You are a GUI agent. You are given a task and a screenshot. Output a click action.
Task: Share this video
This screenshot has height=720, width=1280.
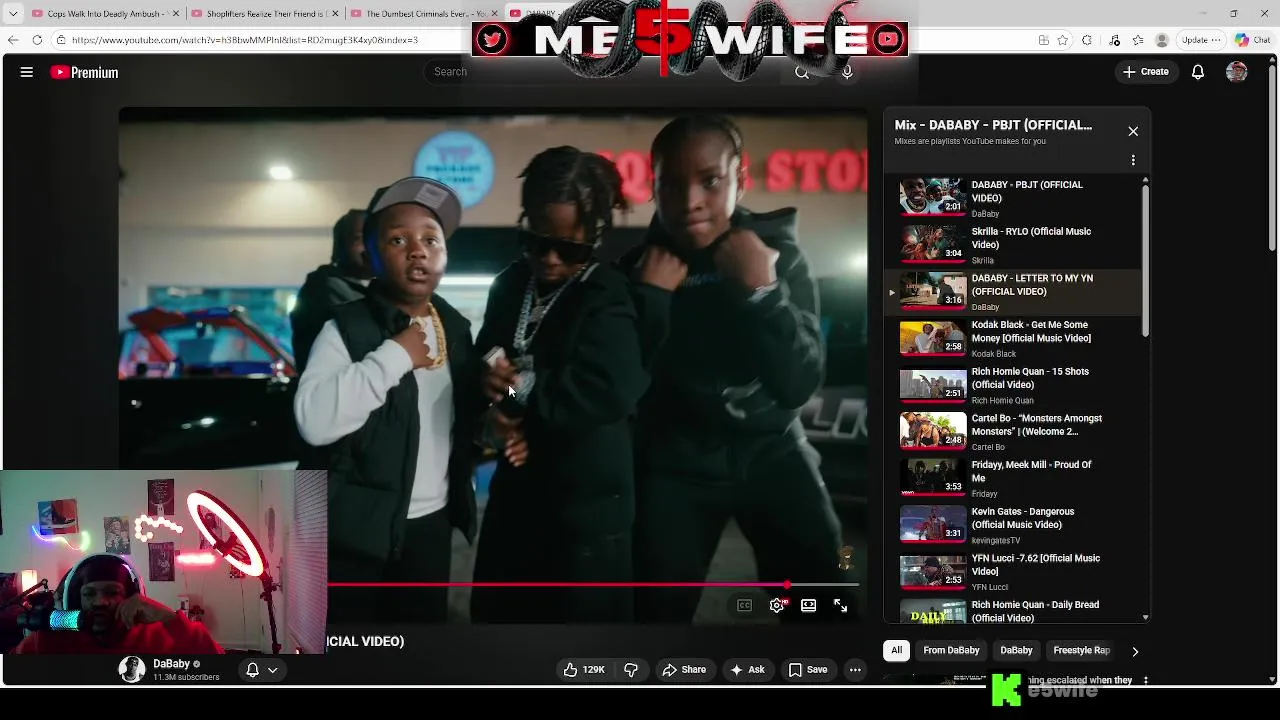click(x=684, y=670)
